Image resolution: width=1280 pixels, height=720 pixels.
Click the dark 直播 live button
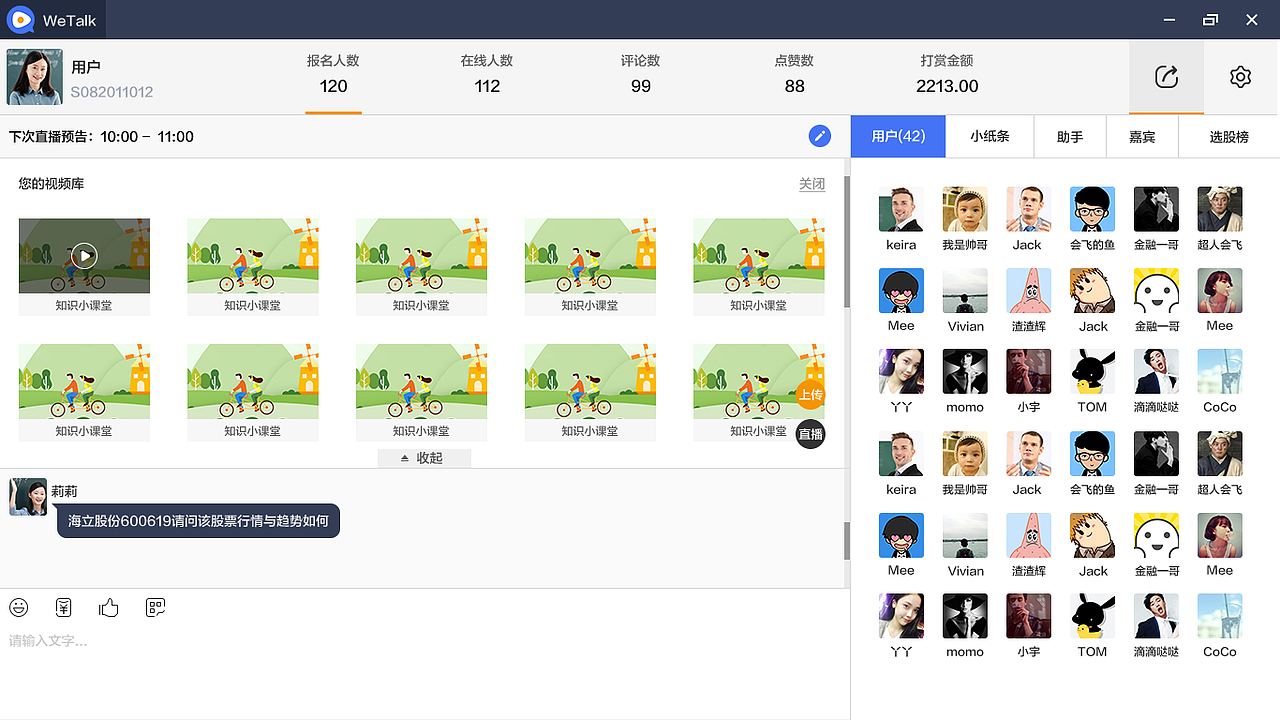(810, 434)
